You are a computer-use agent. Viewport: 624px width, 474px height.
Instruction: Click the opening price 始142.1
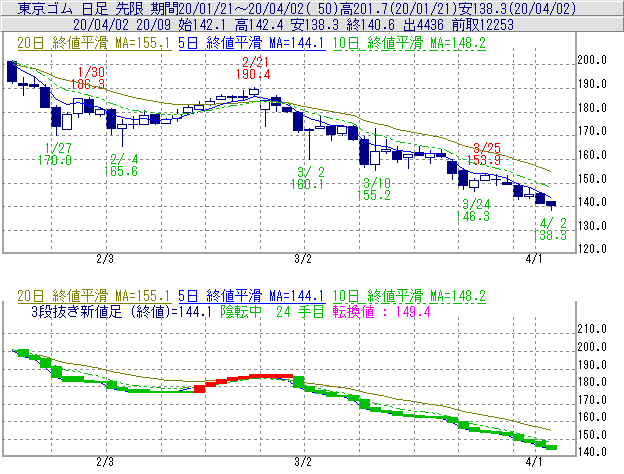pyautogui.click(x=202, y=25)
